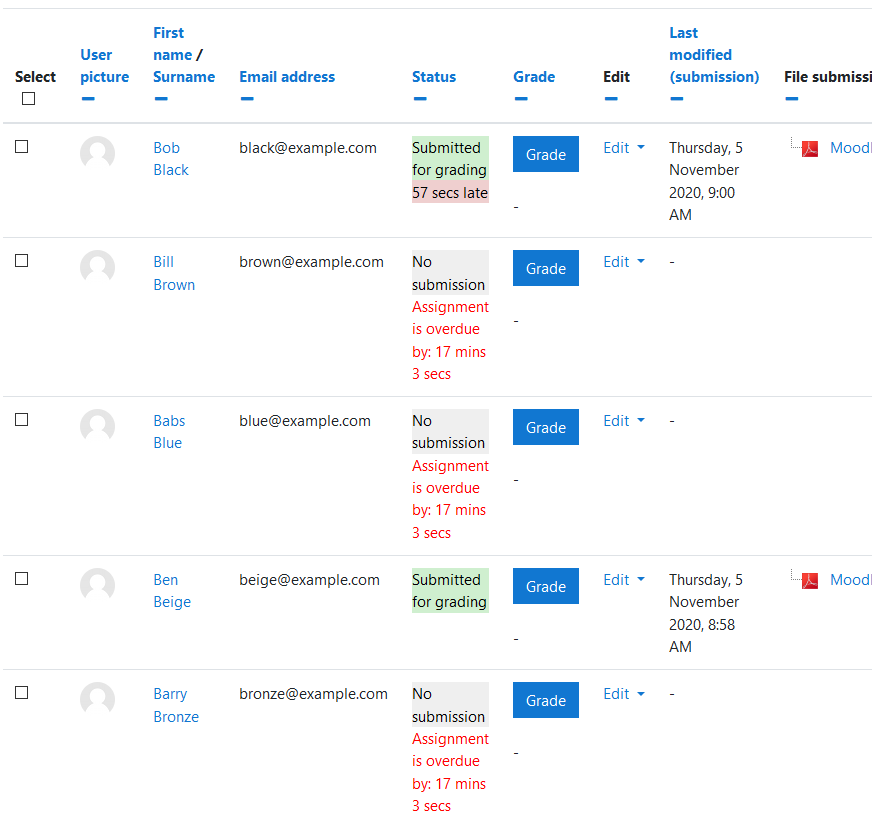883x823 pixels.
Task: Expand the Edit dropdown for Bob Black
Action: point(623,148)
